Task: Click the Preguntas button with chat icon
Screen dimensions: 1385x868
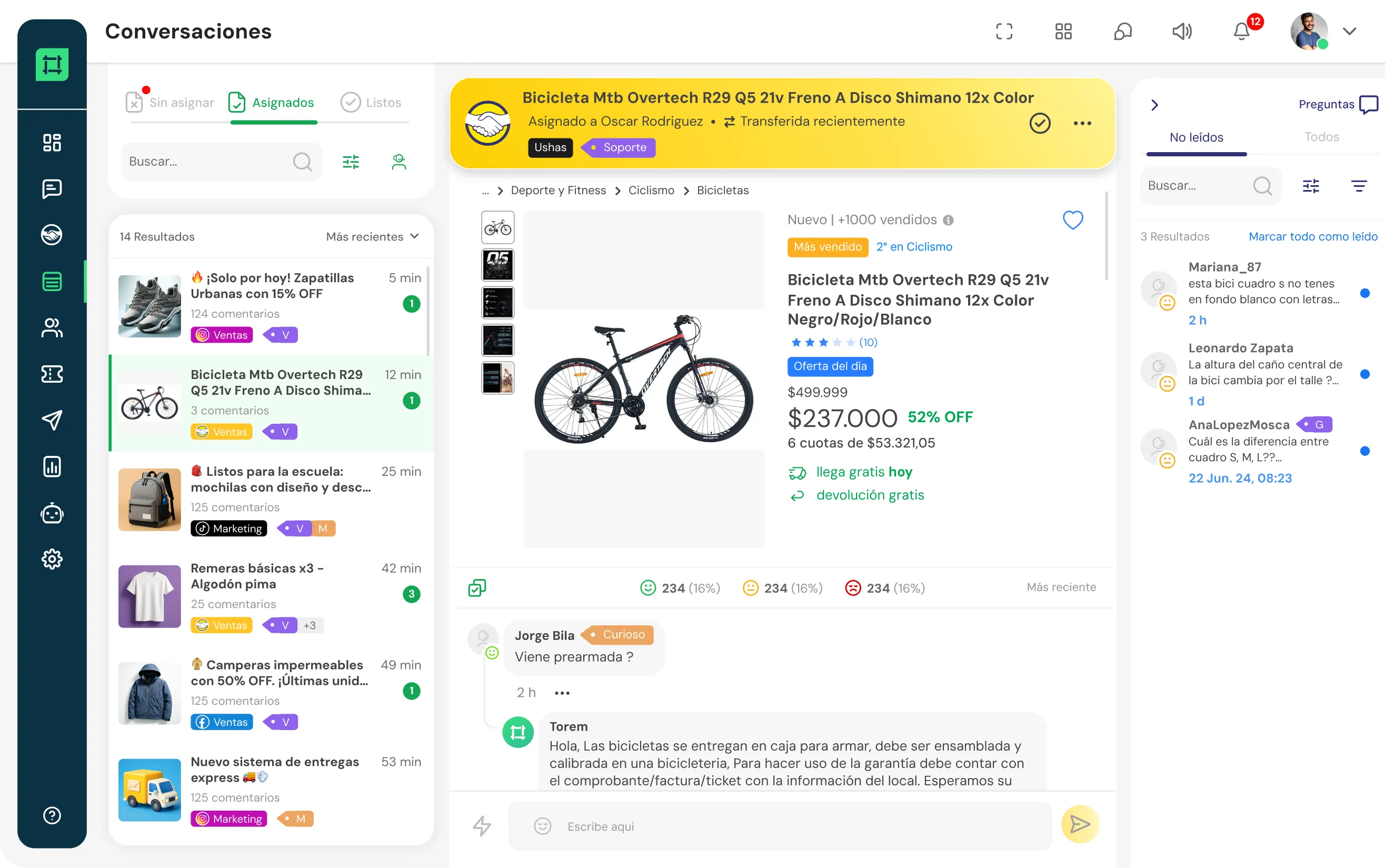Action: point(1338,104)
